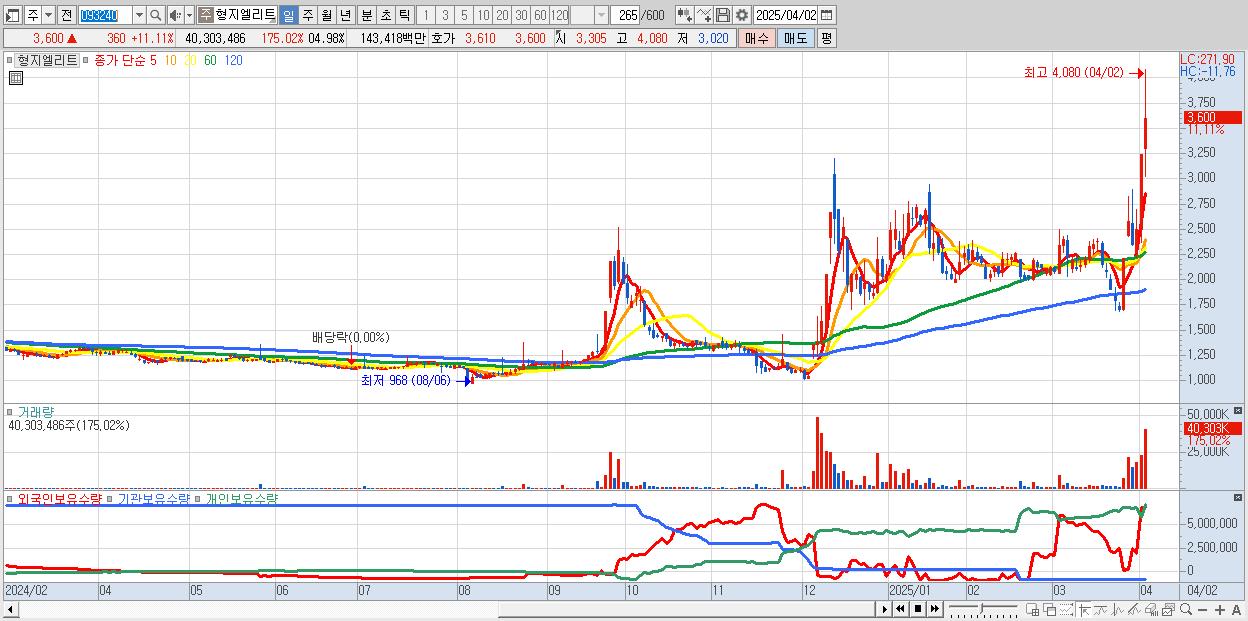This screenshot has height=621, width=1248.
Task: Click the 종가 단순 moving average label
Action: click(x=120, y=60)
